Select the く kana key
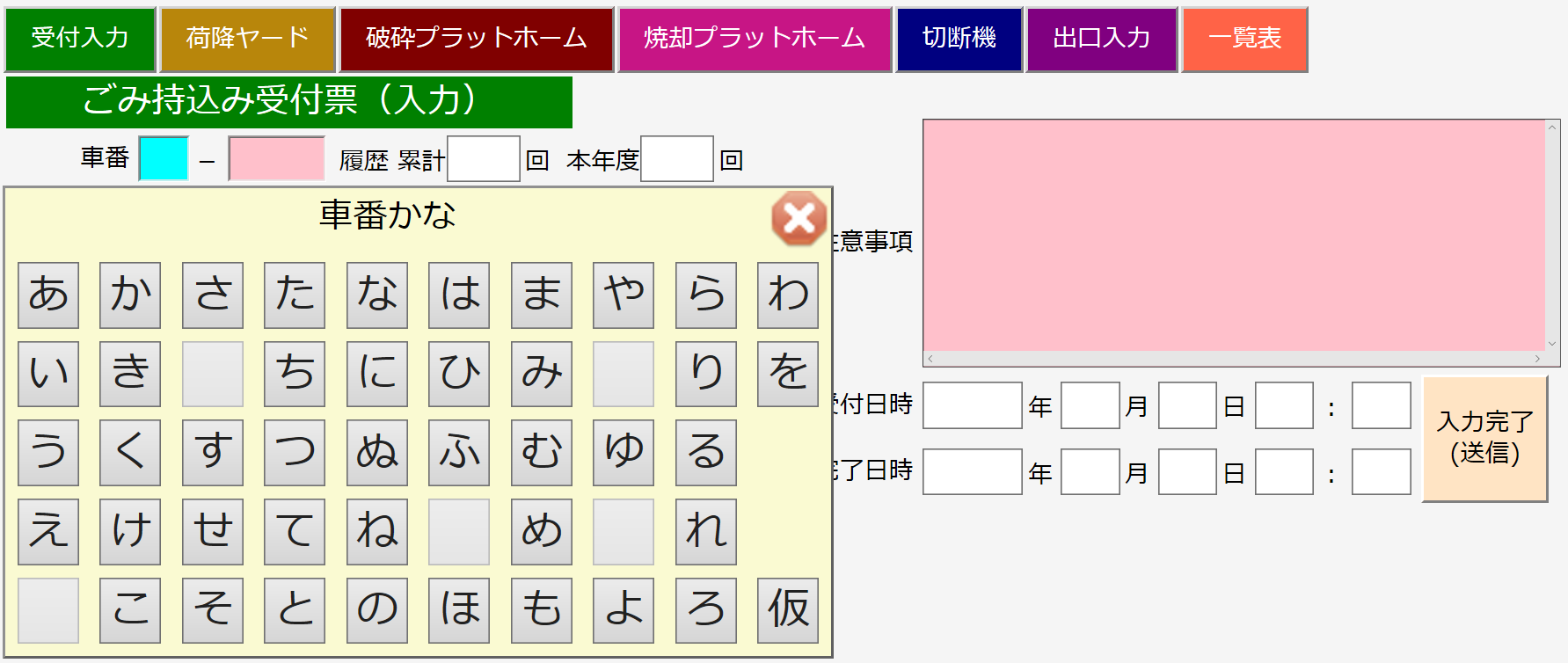 [130, 453]
